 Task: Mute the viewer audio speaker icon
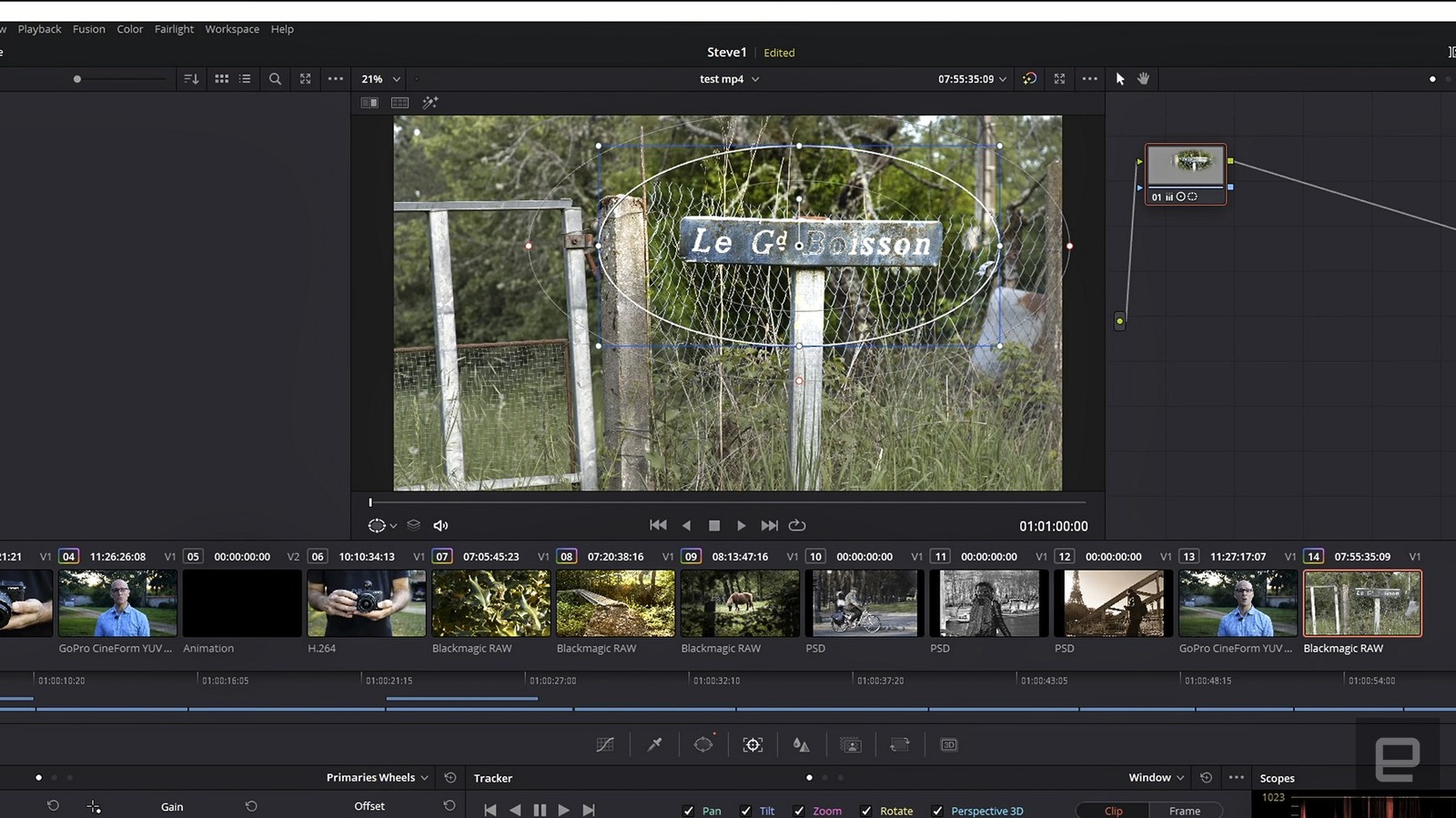pyautogui.click(x=440, y=526)
